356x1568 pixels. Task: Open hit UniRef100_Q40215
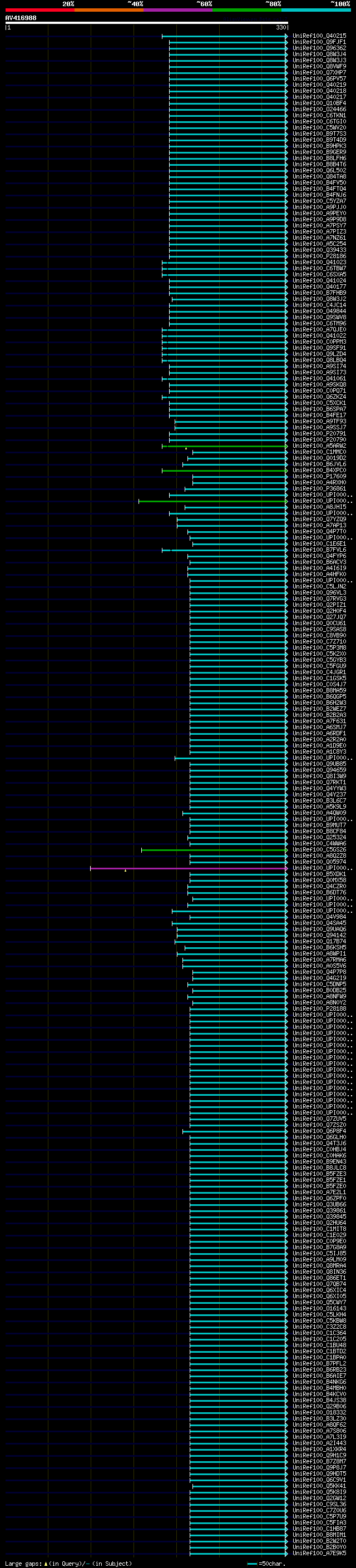click(x=319, y=36)
